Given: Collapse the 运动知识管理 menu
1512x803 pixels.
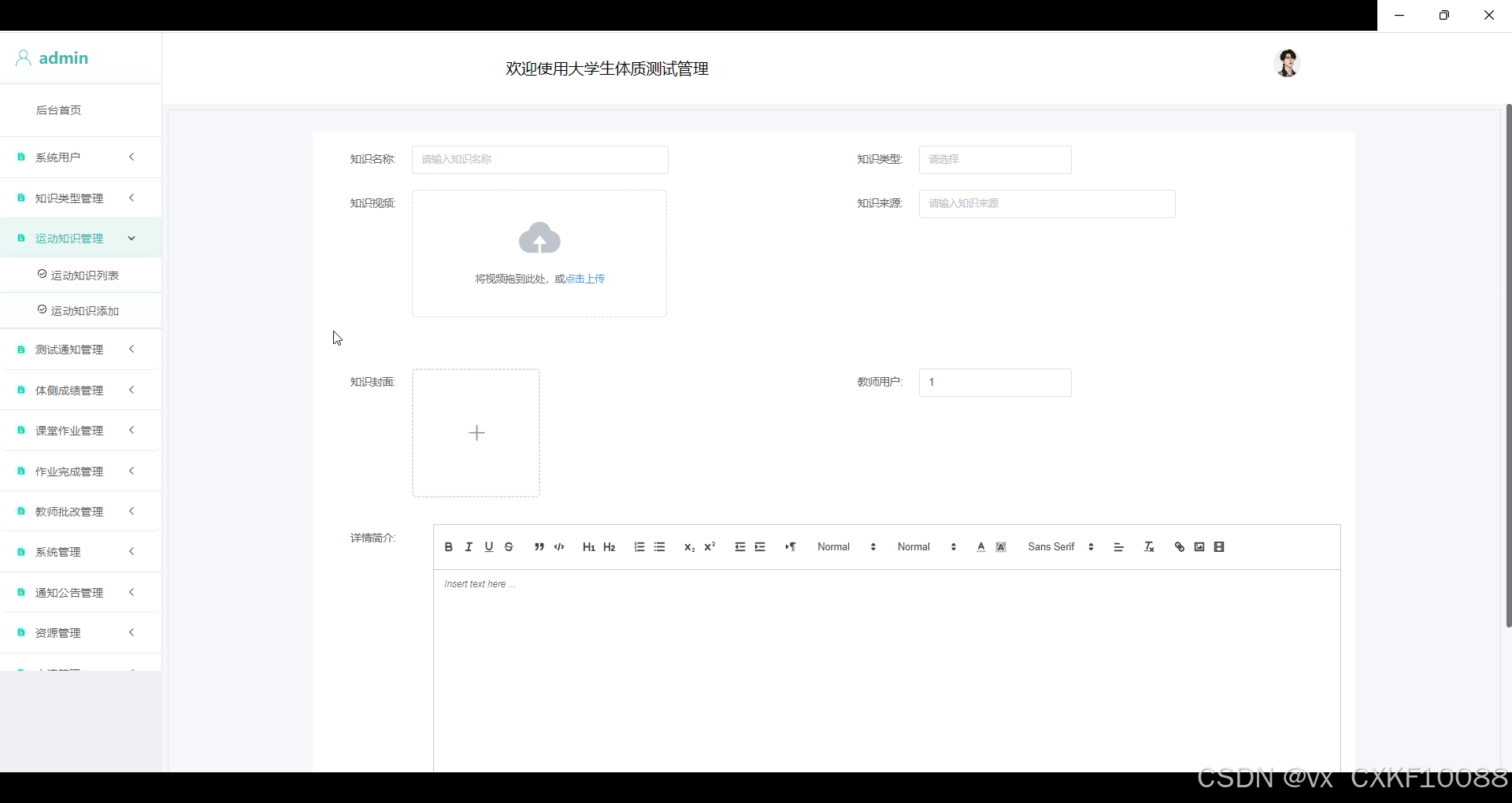Looking at the screenshot, I should pos(80,239).
